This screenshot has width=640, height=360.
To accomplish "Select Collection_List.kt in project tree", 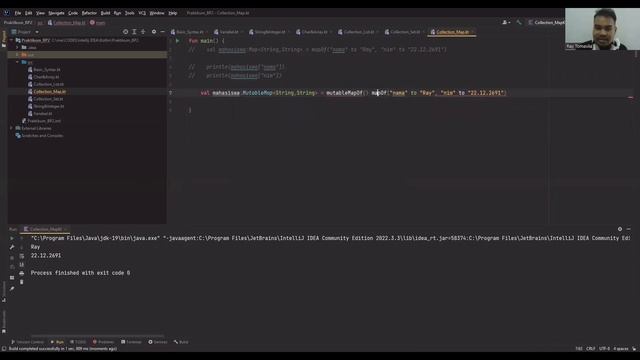I will coord(46,84).
